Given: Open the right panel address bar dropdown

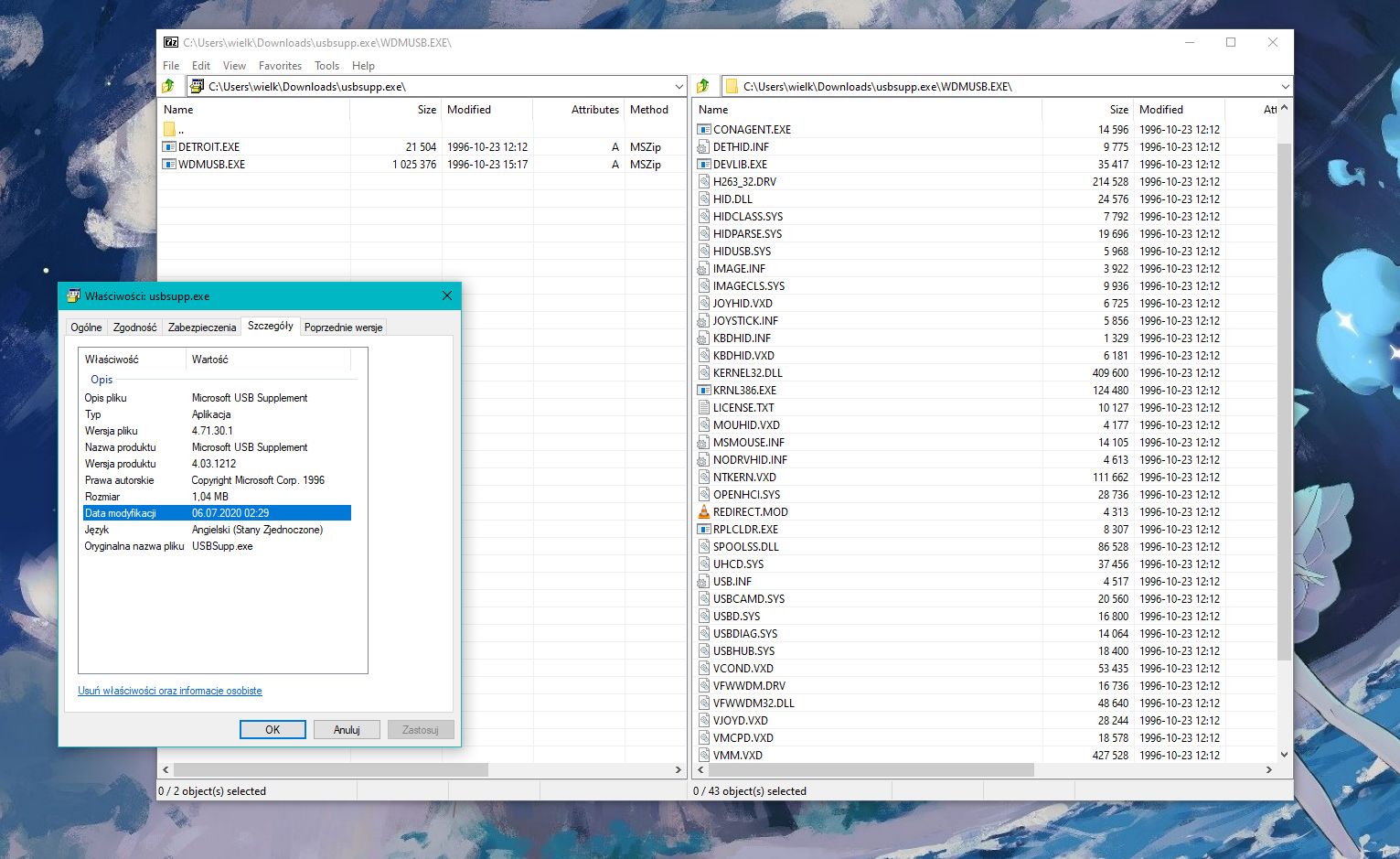Looking at the screenshot, I should click(1284, 86).
